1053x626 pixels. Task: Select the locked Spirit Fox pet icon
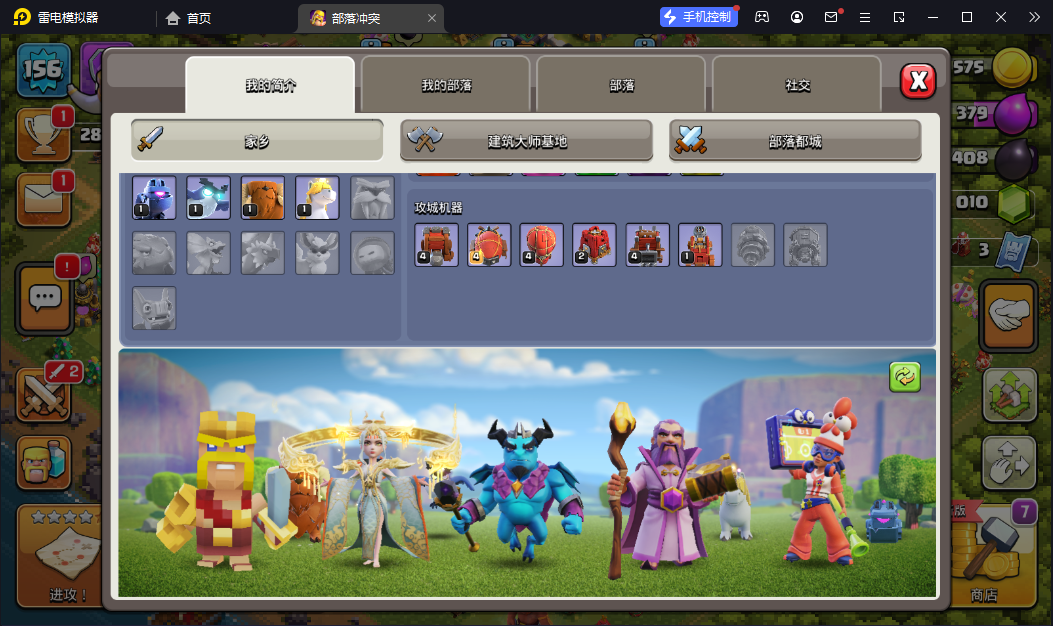click(x=317, y=253)
